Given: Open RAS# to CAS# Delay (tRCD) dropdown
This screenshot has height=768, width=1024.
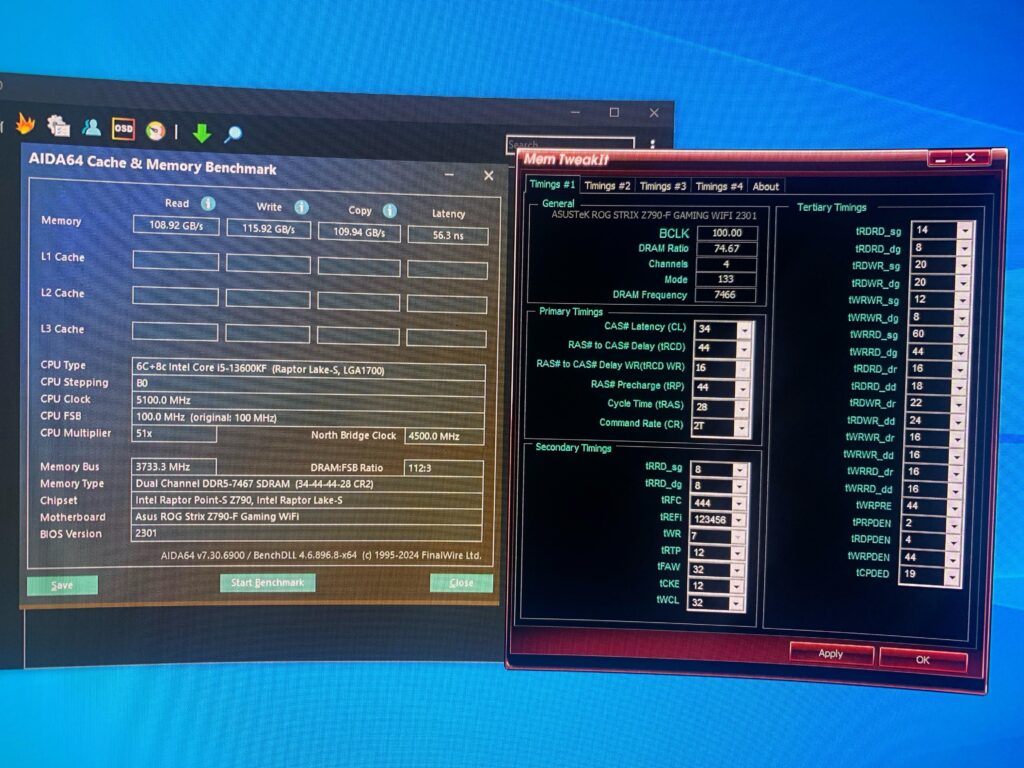Looking at the screenshot, I should tap(743, 349).
